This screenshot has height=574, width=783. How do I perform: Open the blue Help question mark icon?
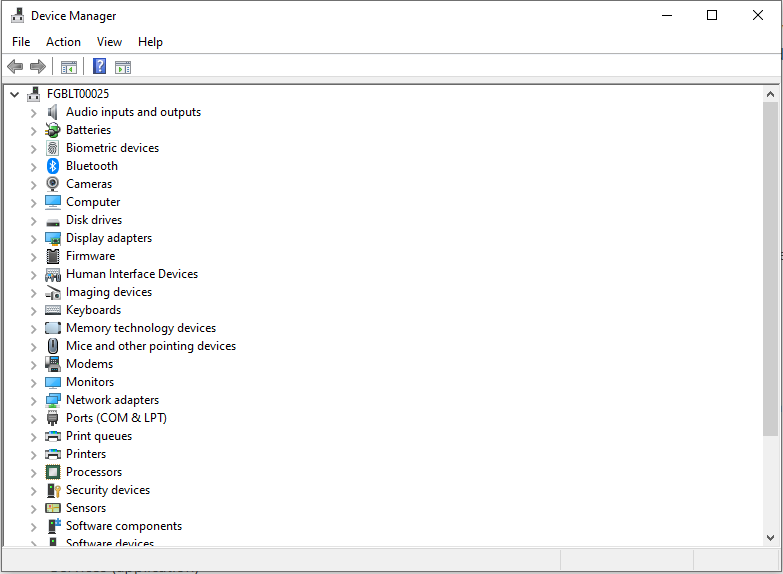point(99,66)
